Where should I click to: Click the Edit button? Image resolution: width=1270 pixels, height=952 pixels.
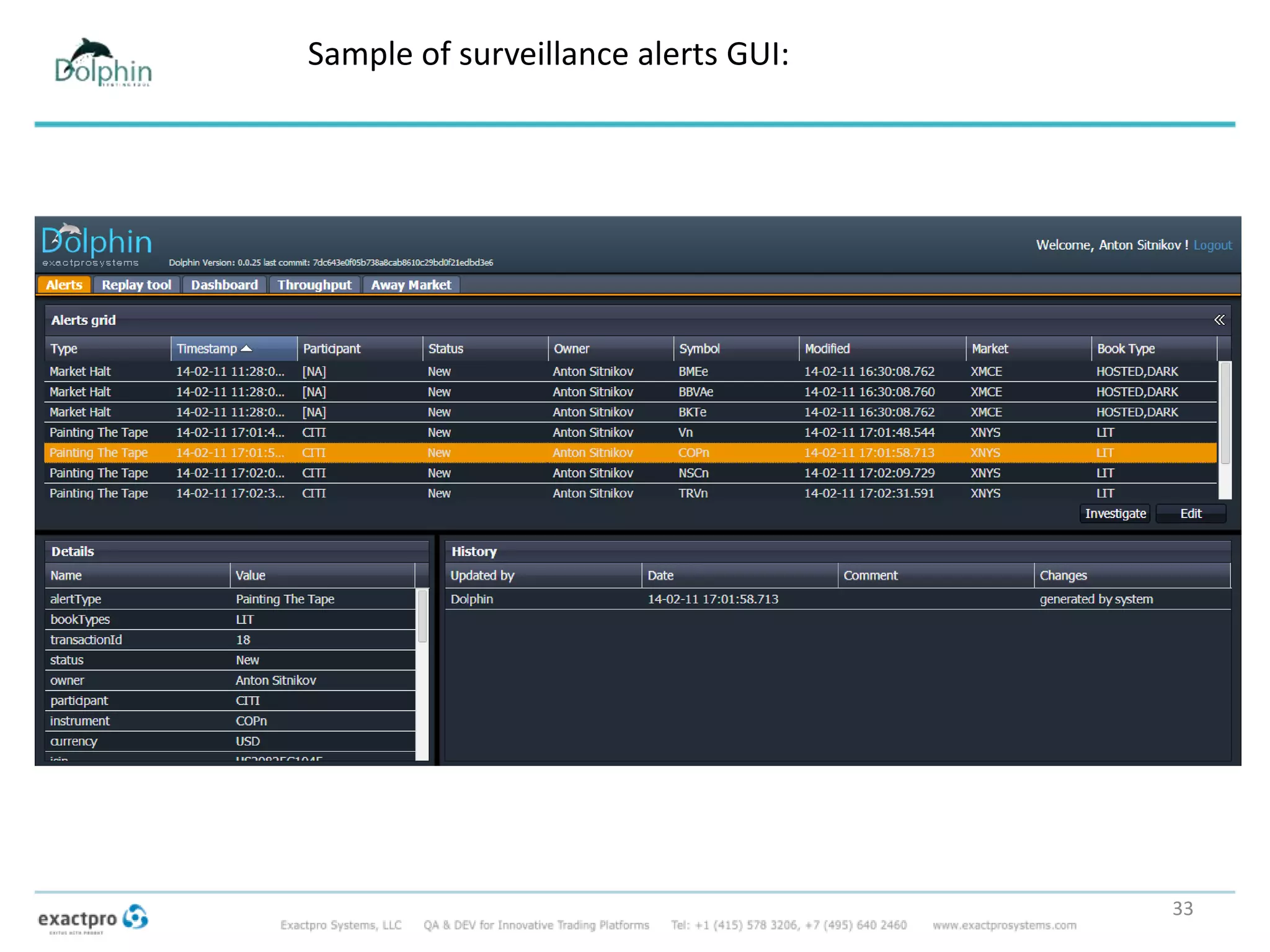point(1191,513)
